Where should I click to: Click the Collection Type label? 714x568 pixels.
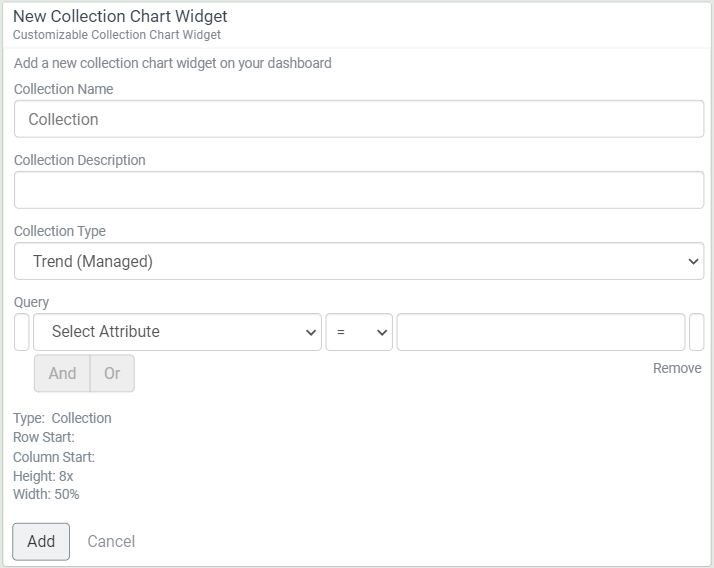click(x=60, y=231)
